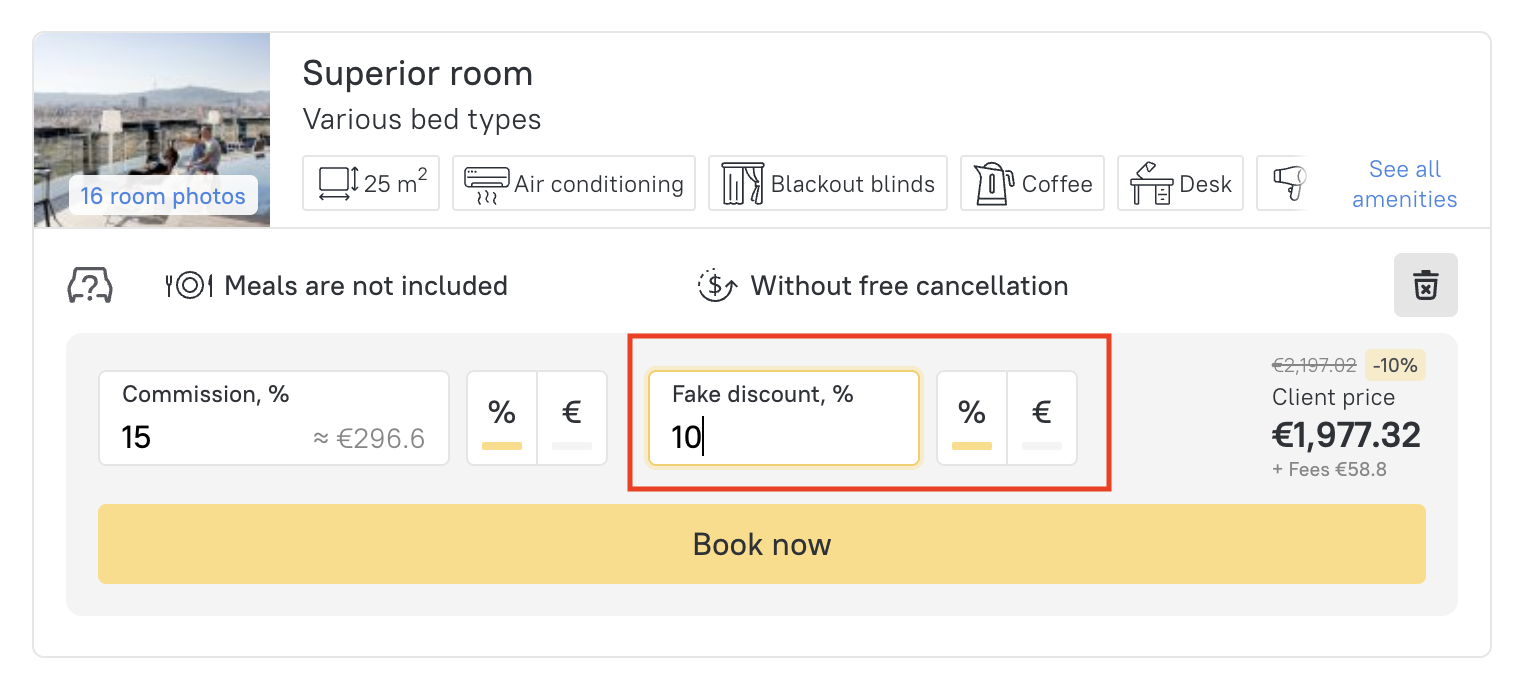
Task: Click the car question mark icon
Action: (x=90, y=286)
